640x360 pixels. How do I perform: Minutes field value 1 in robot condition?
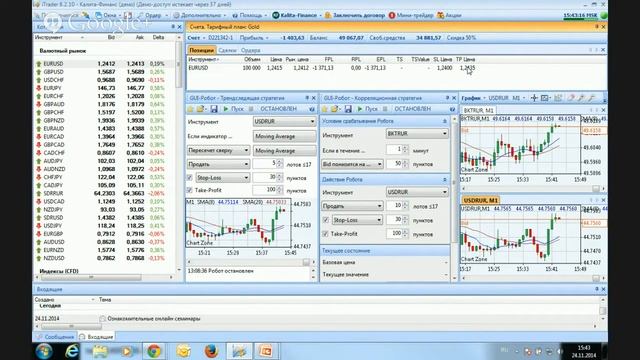(398, 150)
